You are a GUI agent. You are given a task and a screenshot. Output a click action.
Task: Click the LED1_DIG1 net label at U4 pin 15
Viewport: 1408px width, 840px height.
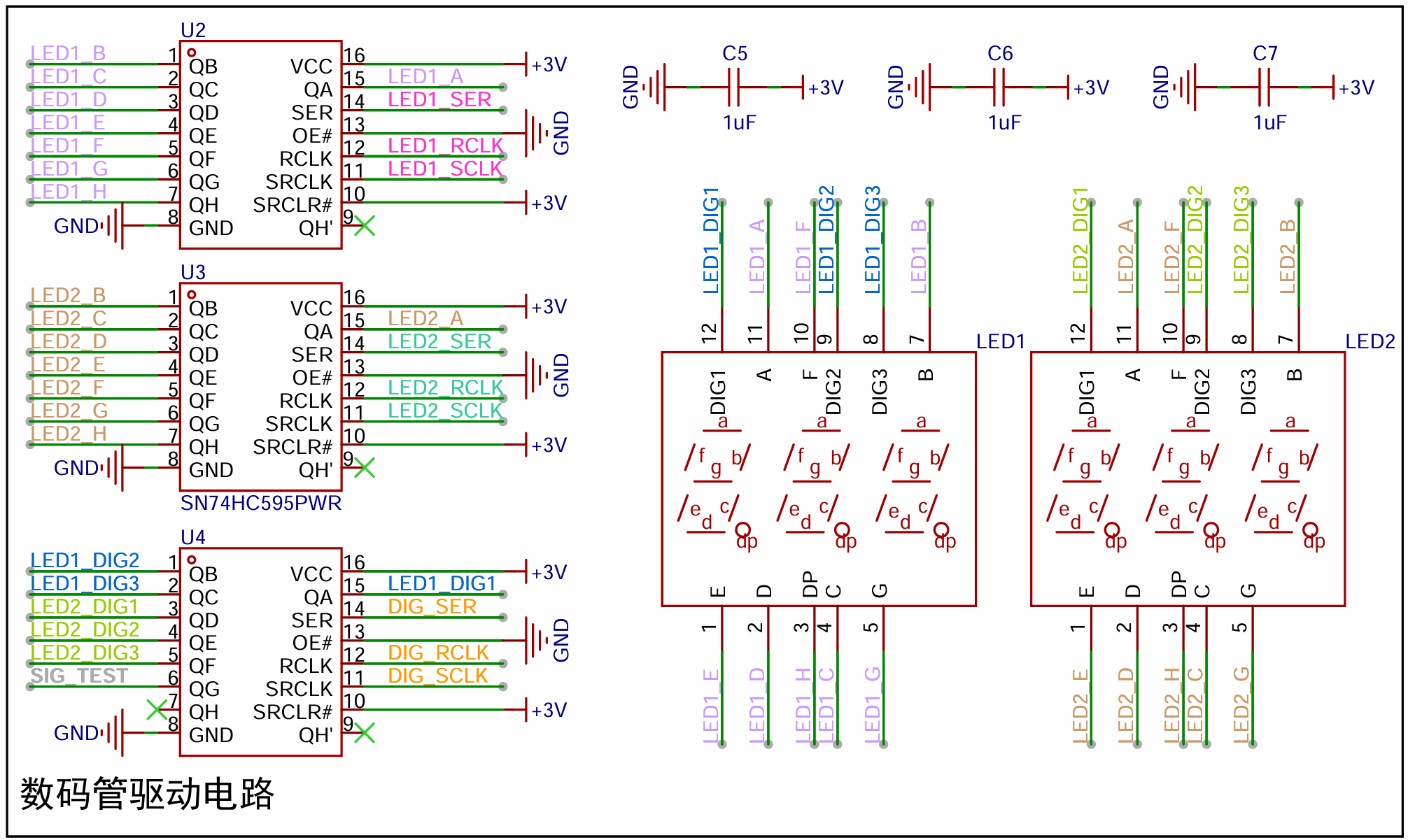tap(442, 583)
